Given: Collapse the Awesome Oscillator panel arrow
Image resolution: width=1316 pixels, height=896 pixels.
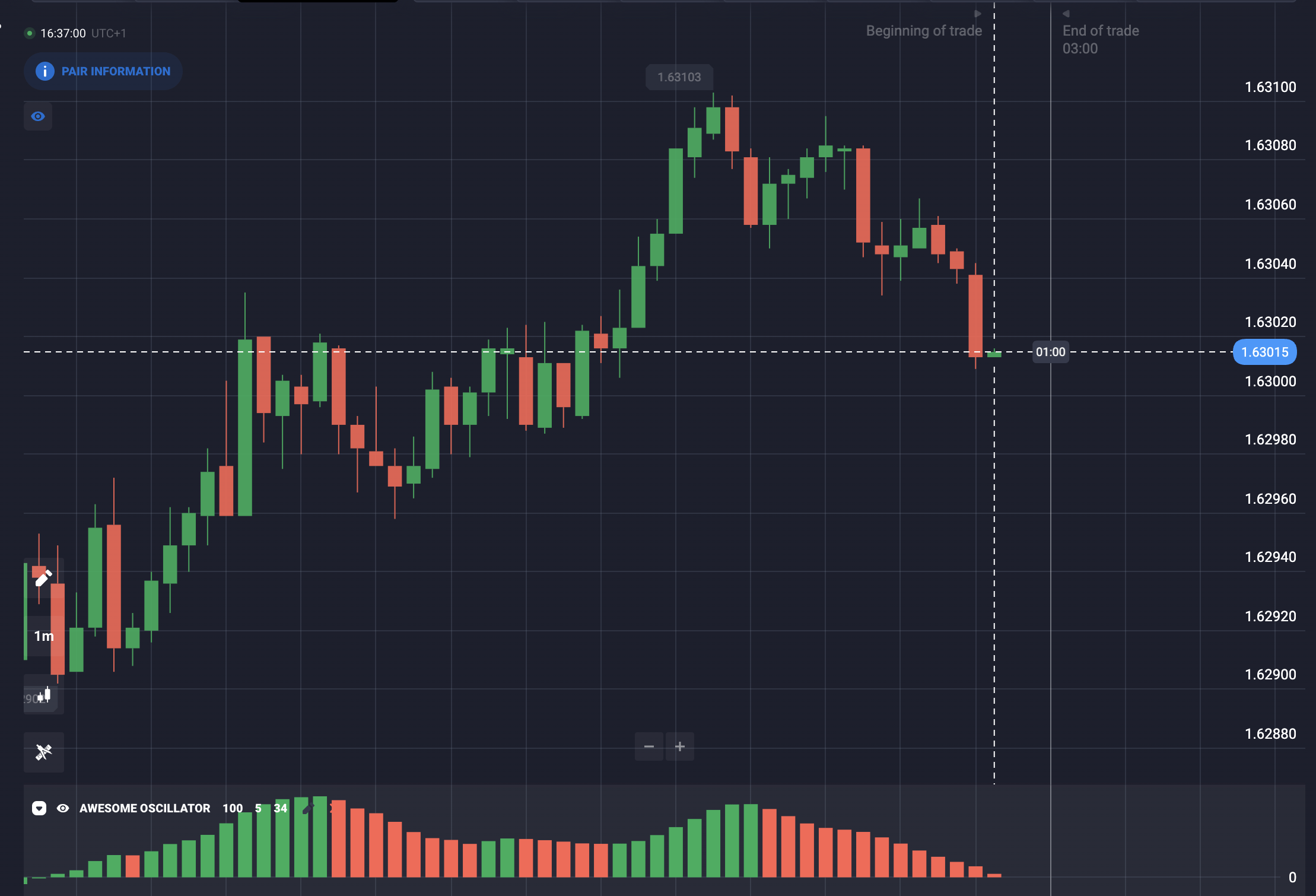Looking at the screenshot, I should tap(39, 808).
